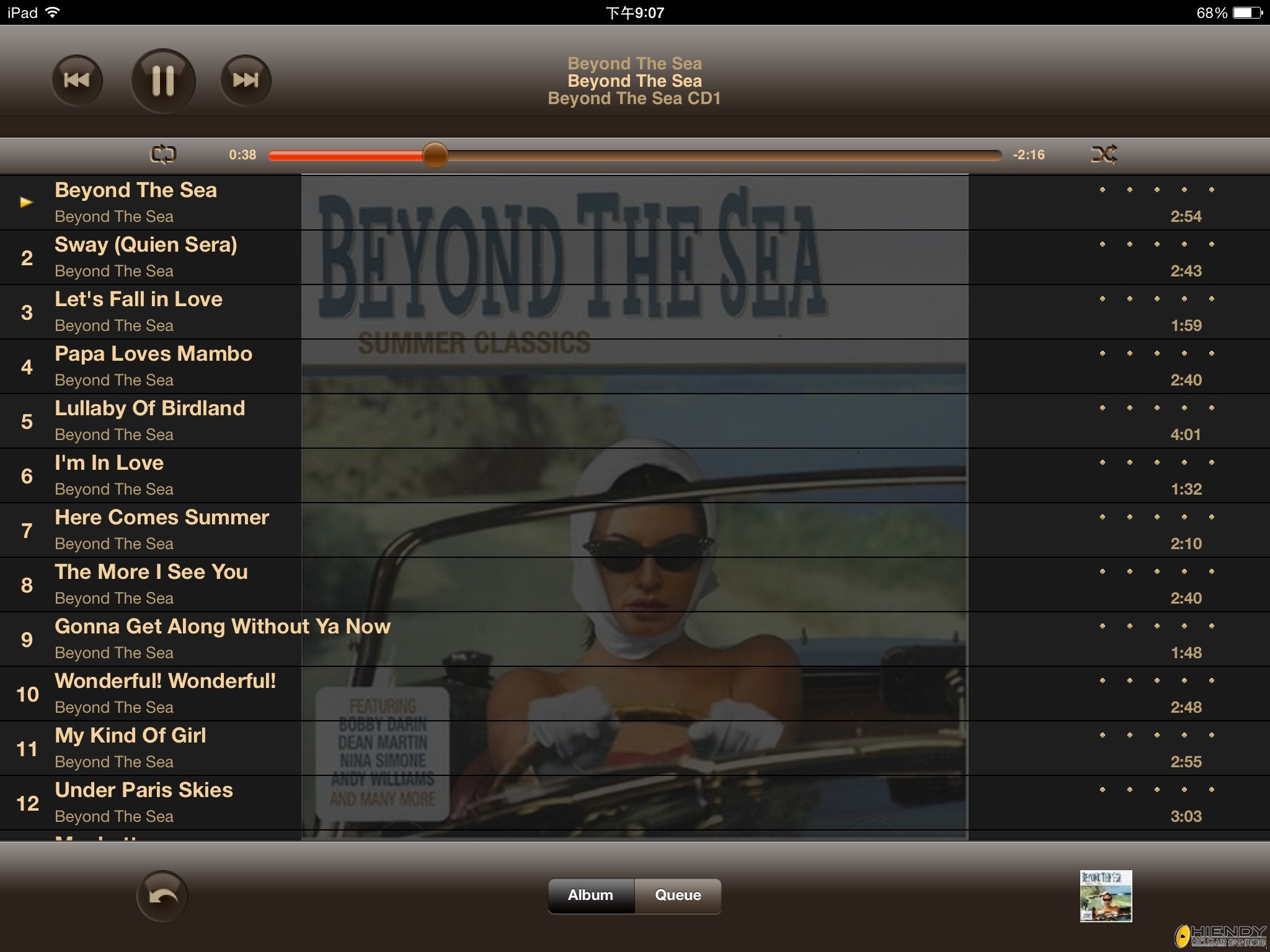Rate Sway (Quien Sera) using rating dots
The image size is (1270, 952).
[1157, 244]
